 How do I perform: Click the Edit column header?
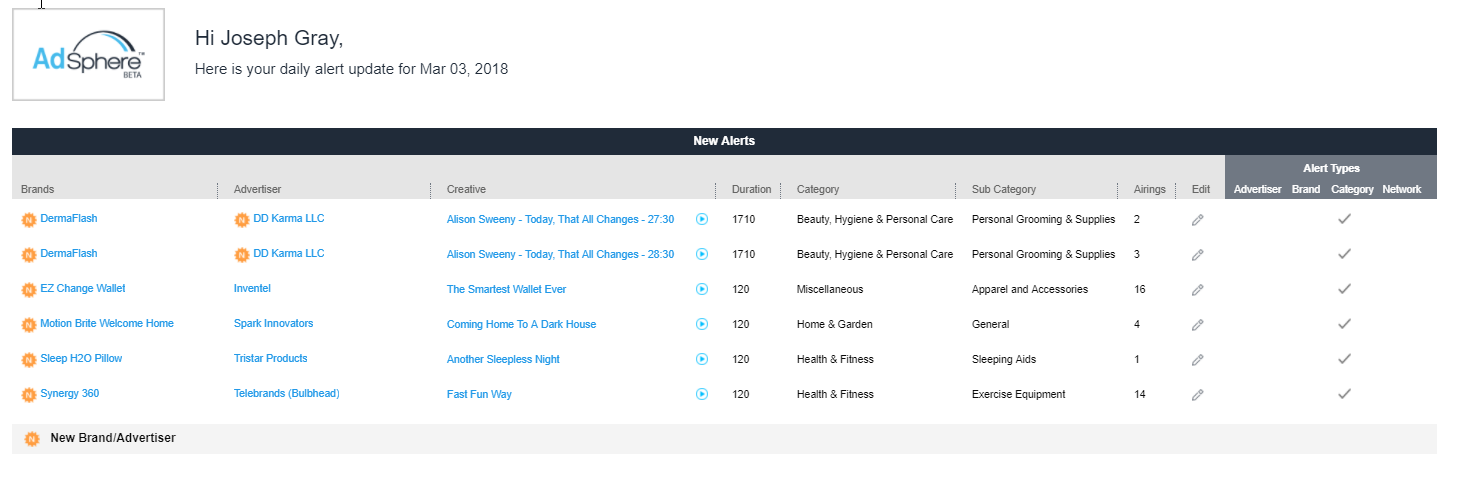[x=1201, y=189]
